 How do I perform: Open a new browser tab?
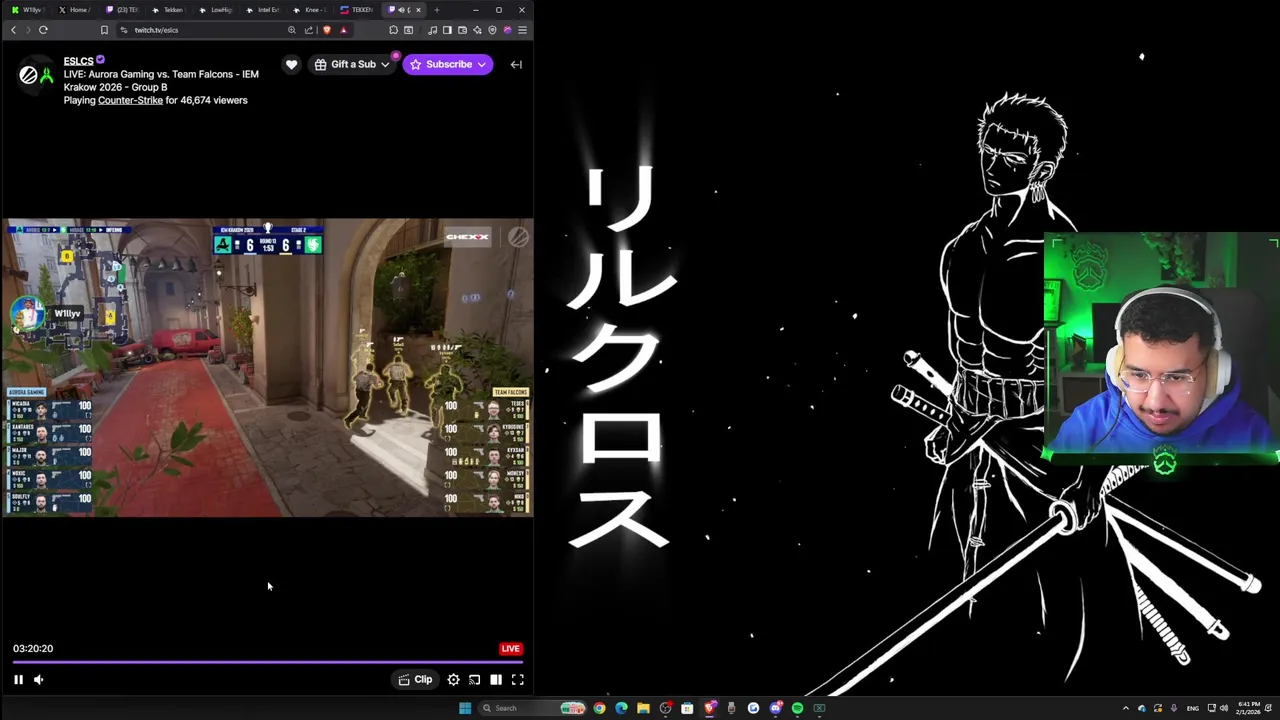click(x=437, y=10)
